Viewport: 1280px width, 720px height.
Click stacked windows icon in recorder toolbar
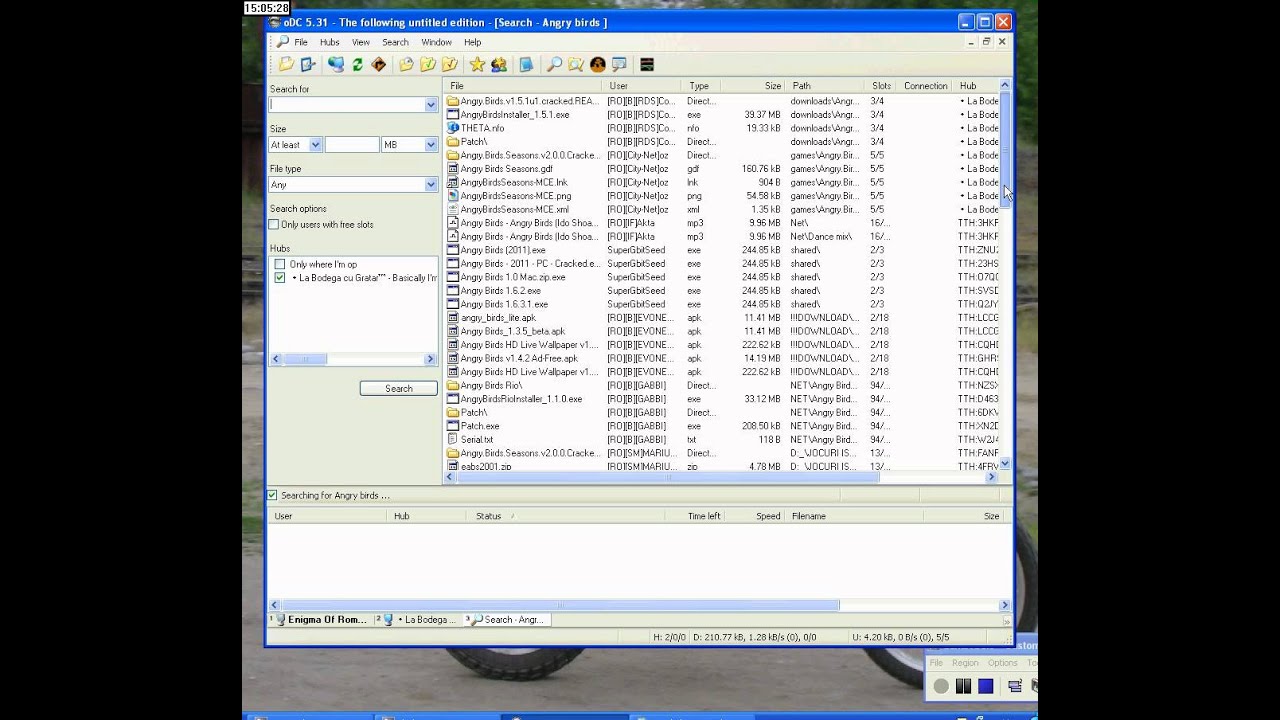[x=1015, y=686]
